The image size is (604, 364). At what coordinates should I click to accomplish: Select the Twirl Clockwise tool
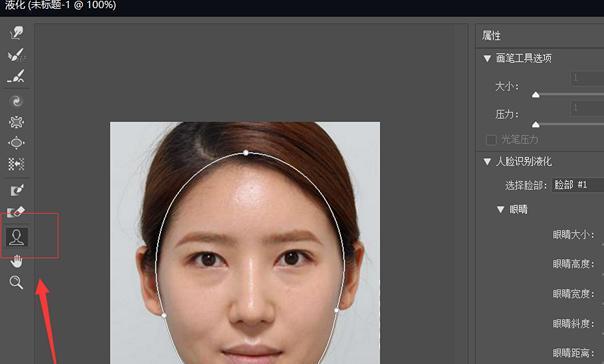tap(16, 101)
